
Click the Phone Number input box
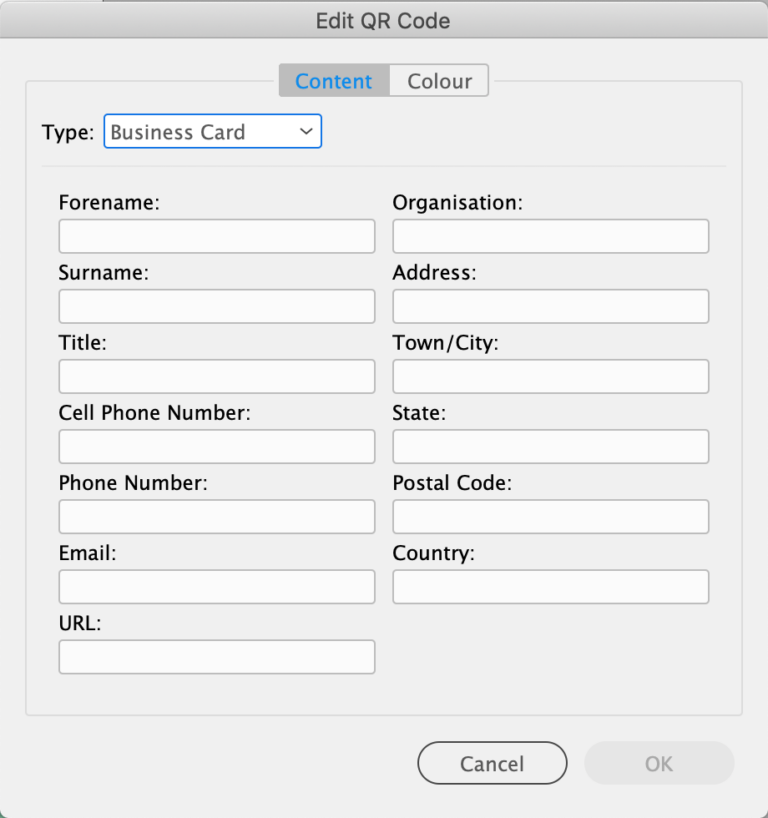217,517
